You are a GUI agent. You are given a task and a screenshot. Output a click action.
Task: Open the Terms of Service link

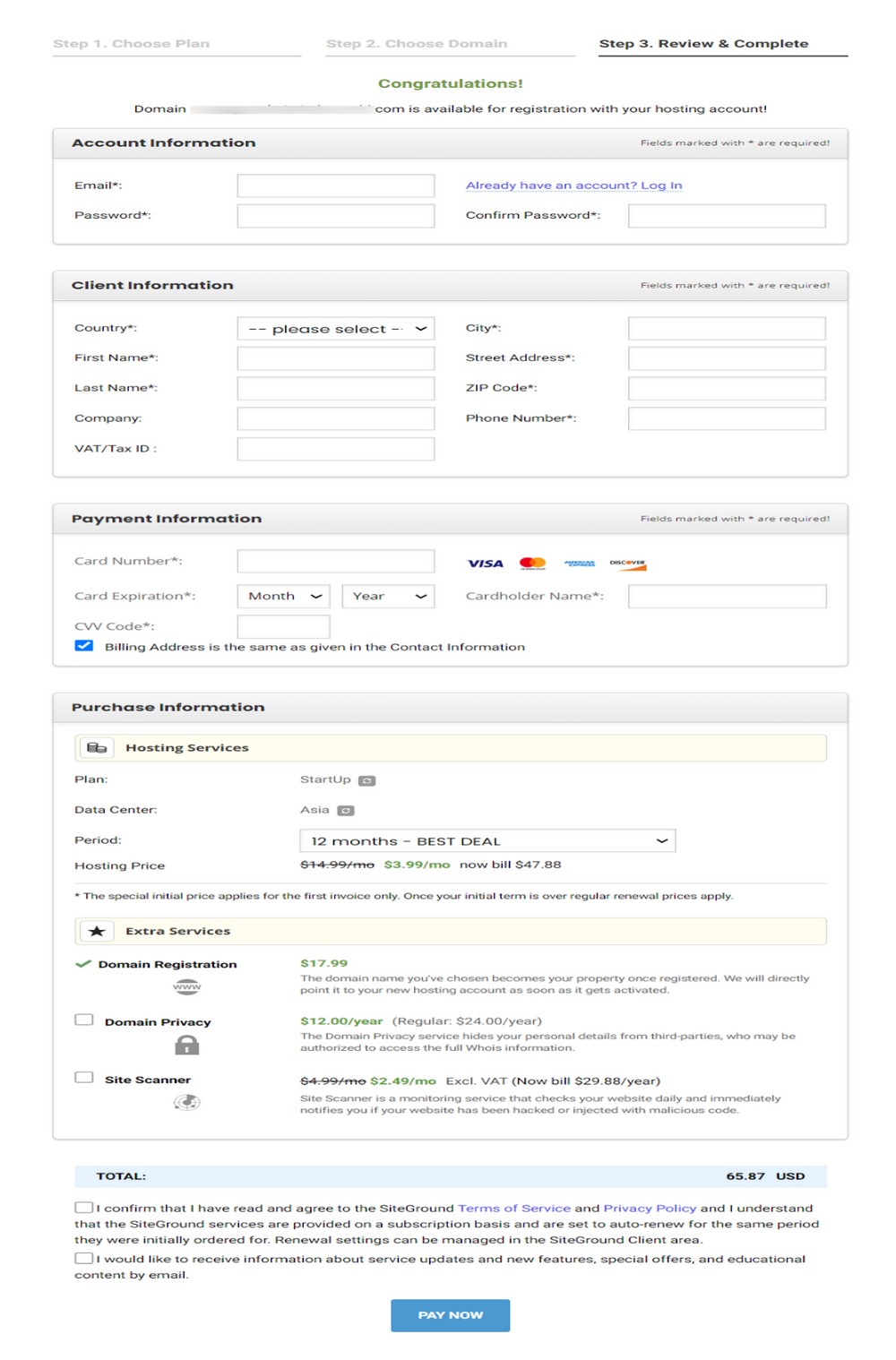pyautogui.click(x=514, y=1209)
